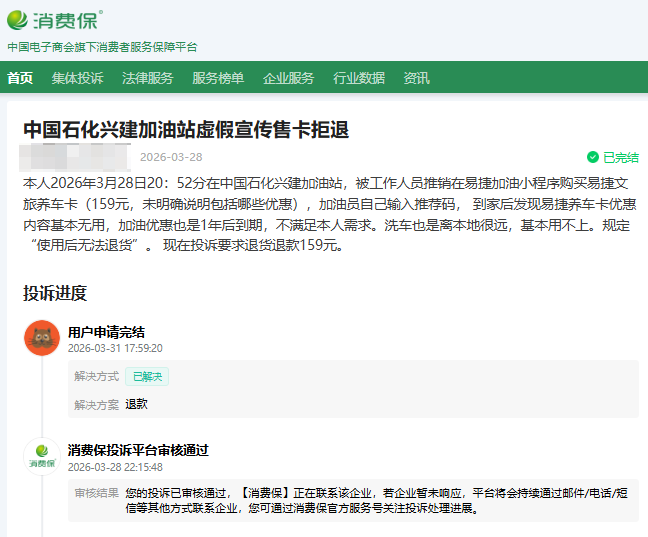This screenshot has height=537, width=648.
Task: Switch to the 服务榜单 tab
Action: (217, 78)
